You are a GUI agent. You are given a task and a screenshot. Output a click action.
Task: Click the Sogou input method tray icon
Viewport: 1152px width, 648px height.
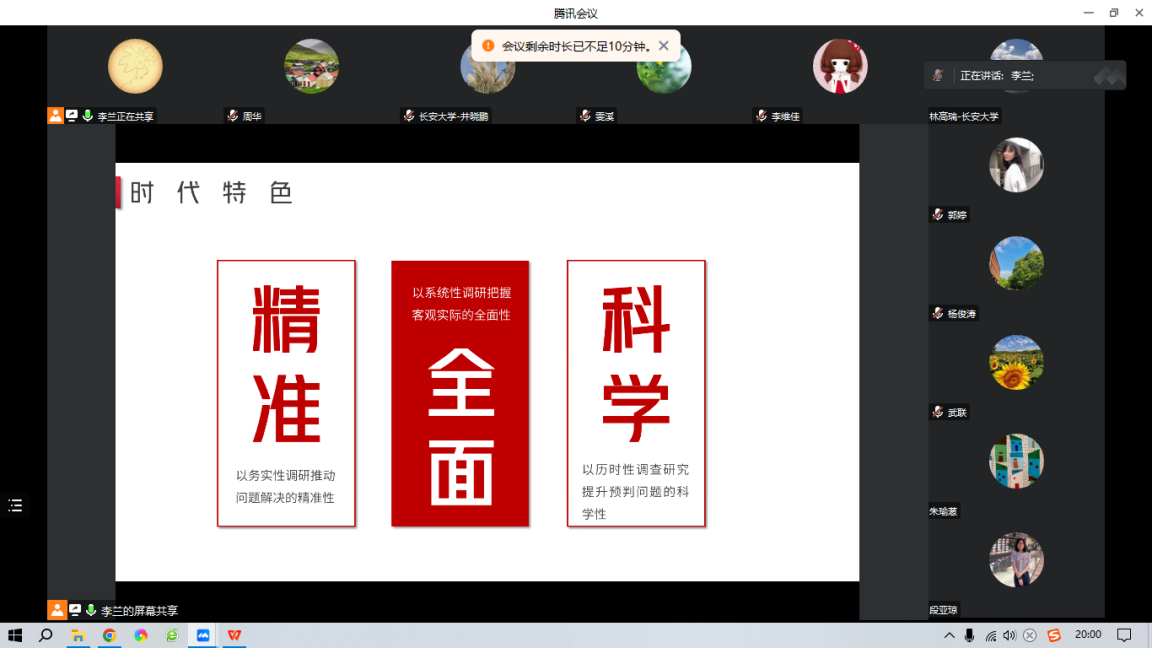[1054, 635]
